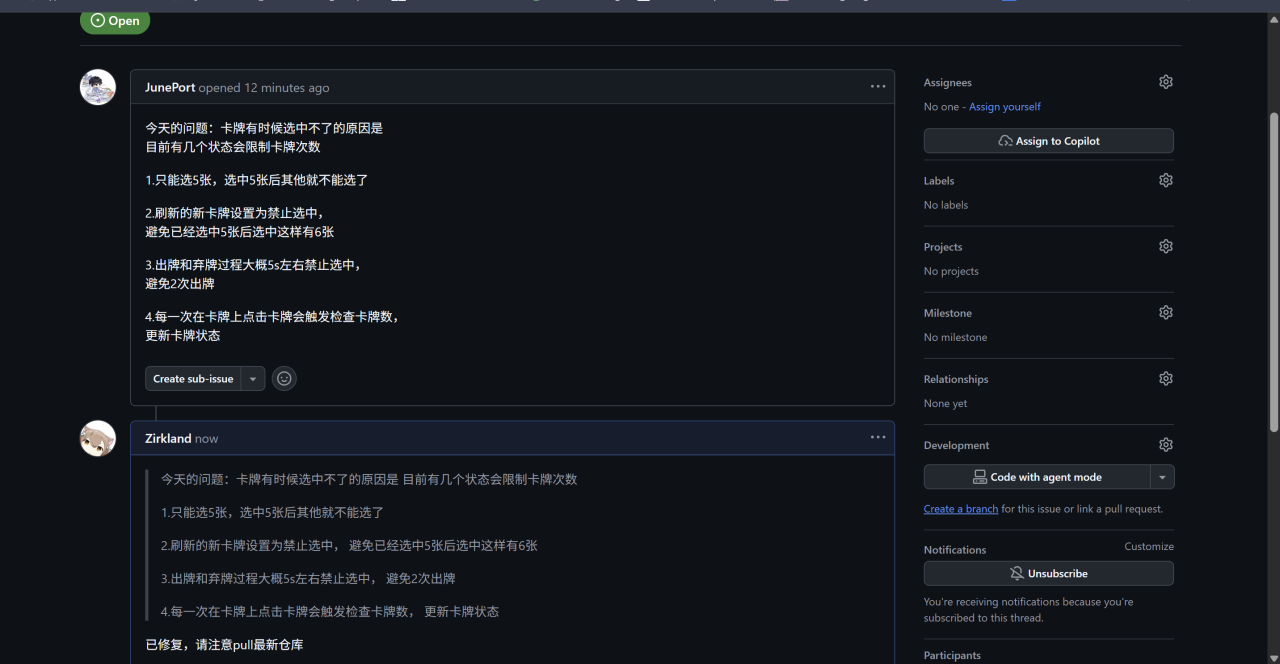This screenshot has width=1280, height=664.
Task: Click '12 minutes ago' timestamp
Action: pos(286,87)
